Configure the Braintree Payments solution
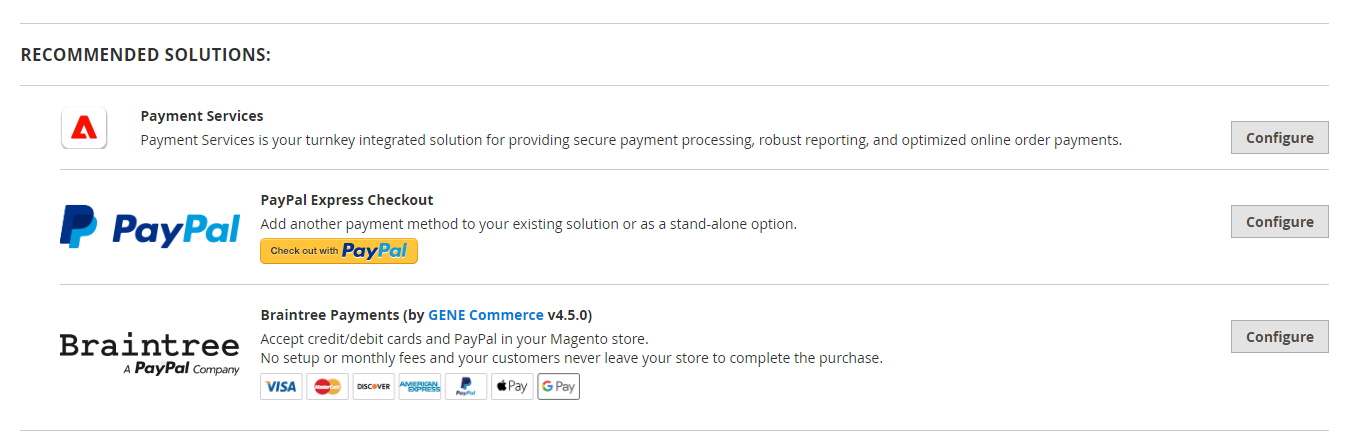This screenshot has height=432, width=1352. click(x=1279, y=337)
